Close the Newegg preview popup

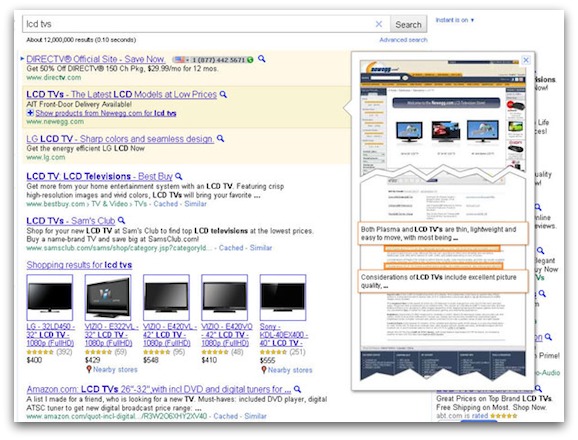[526, 60]
